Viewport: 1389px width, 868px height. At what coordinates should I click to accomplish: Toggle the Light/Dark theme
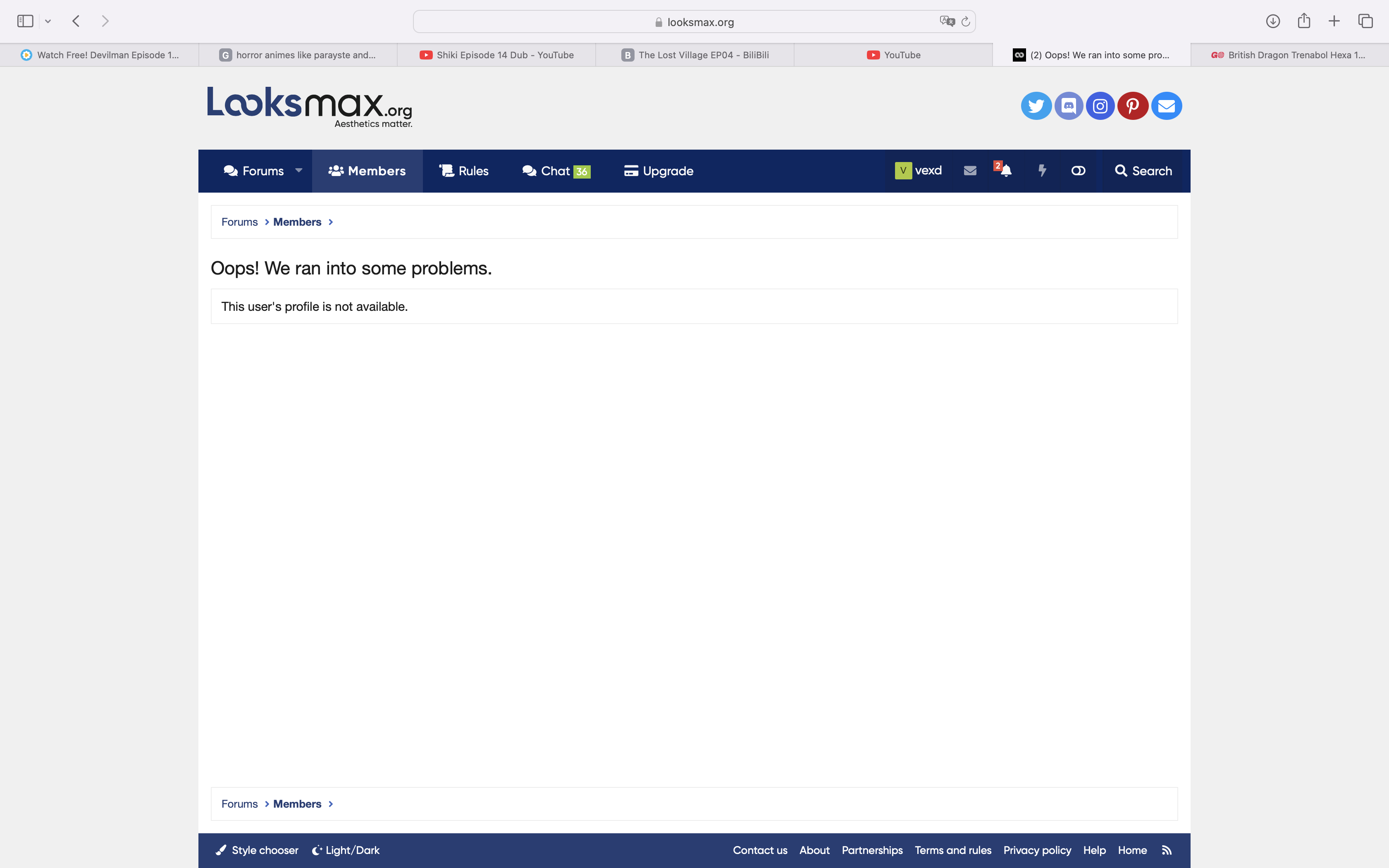[x=346, y=850]
